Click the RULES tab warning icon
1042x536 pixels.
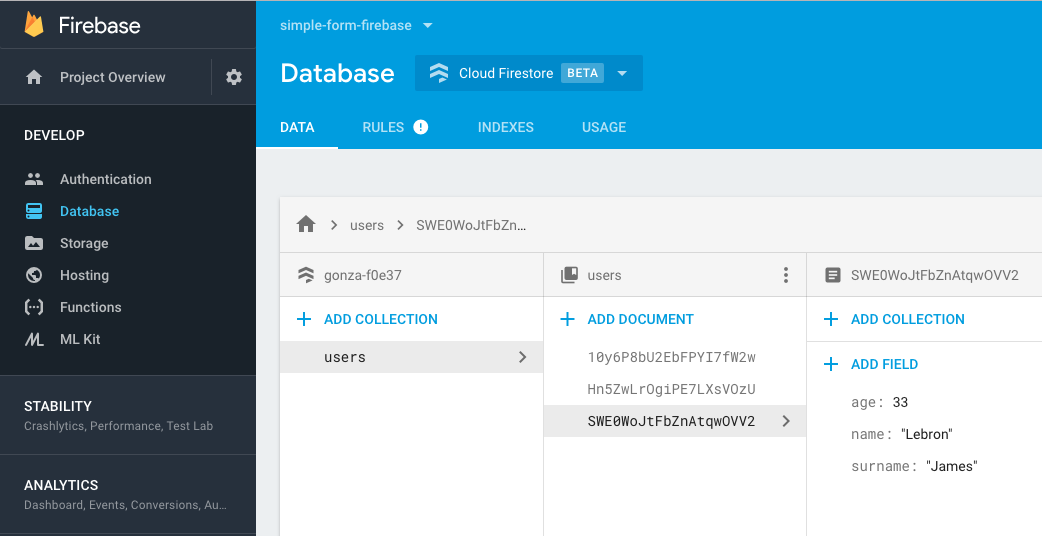coord(421,127)
